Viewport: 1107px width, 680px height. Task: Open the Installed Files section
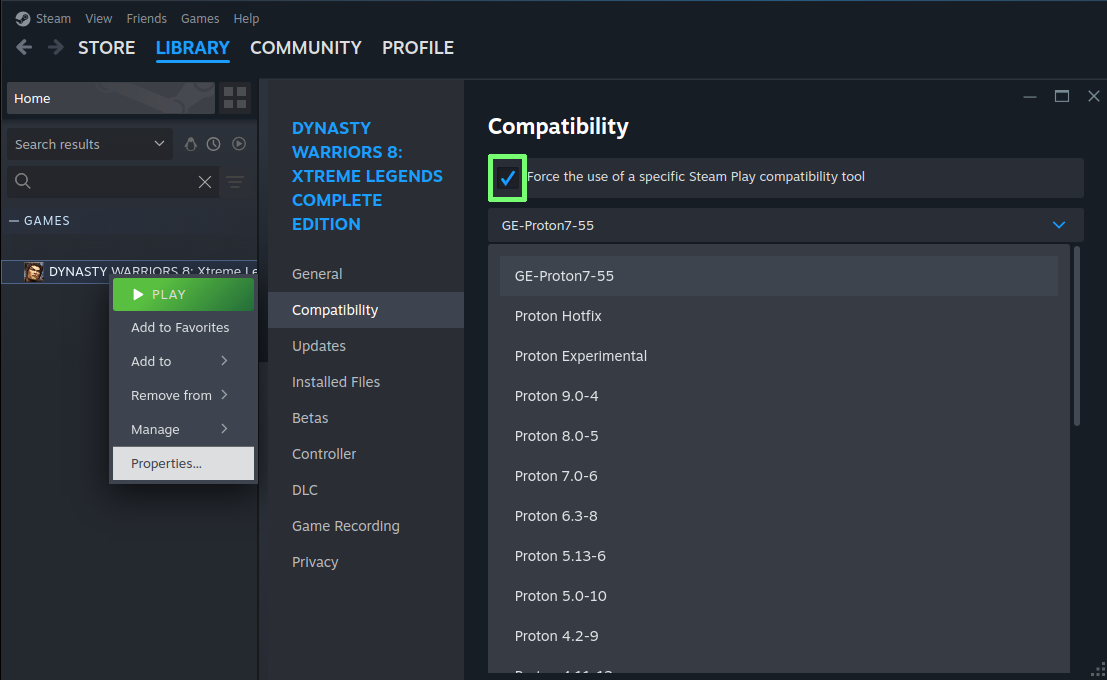[366, 382]
